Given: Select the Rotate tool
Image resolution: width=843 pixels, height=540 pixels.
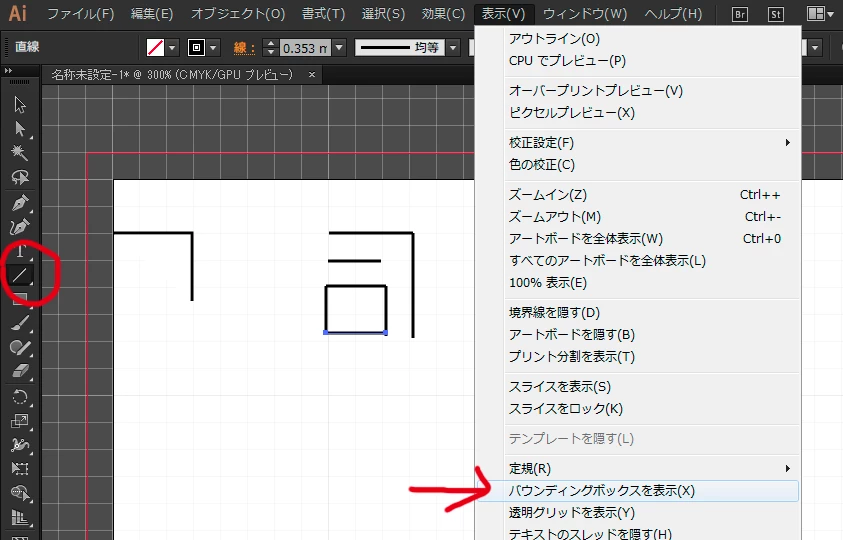Looking at the screenshot, I should (20, 397).
